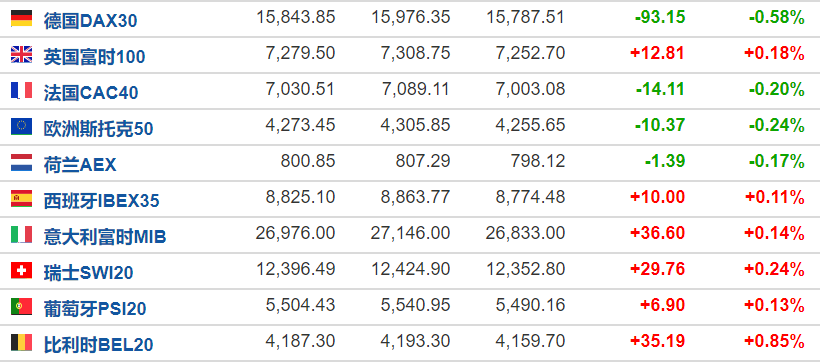Viewport: 820px width, 362px height.
Task: Click the Portuguese flag icon
Action: coord(21,307)
